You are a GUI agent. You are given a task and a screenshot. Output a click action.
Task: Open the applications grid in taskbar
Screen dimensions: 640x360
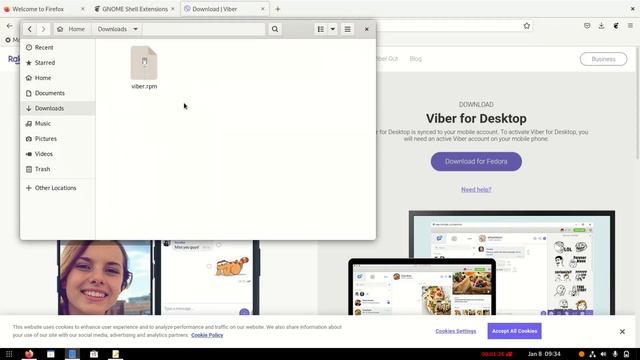tap(9, 354)
